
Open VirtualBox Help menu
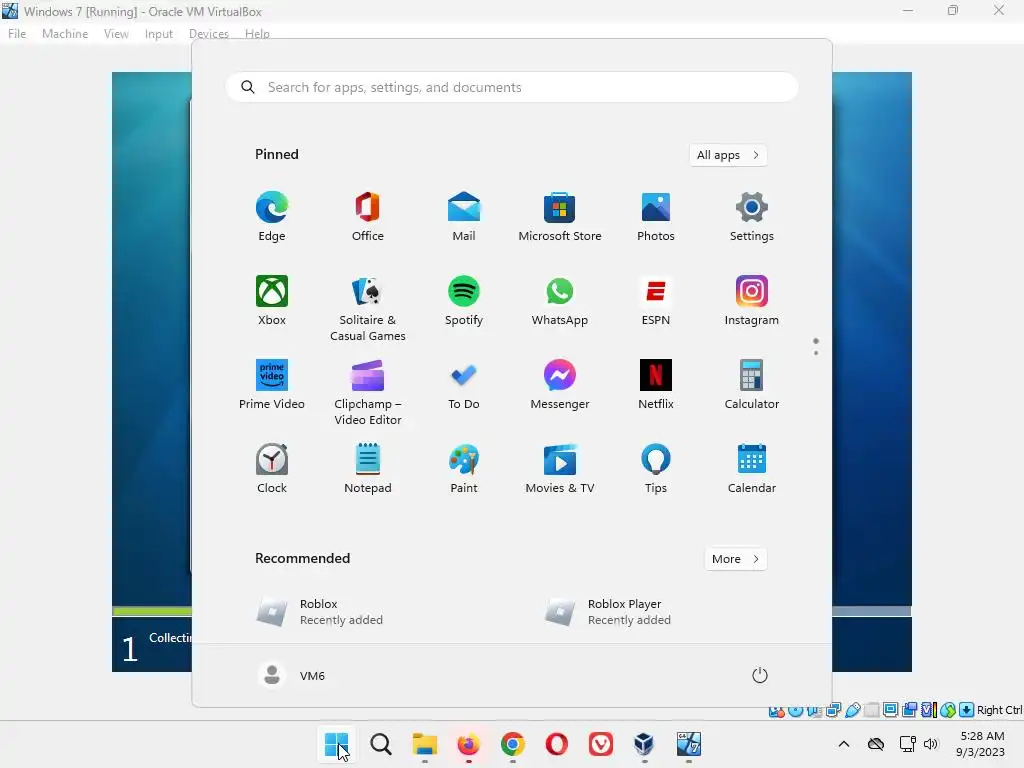(257, 34)
